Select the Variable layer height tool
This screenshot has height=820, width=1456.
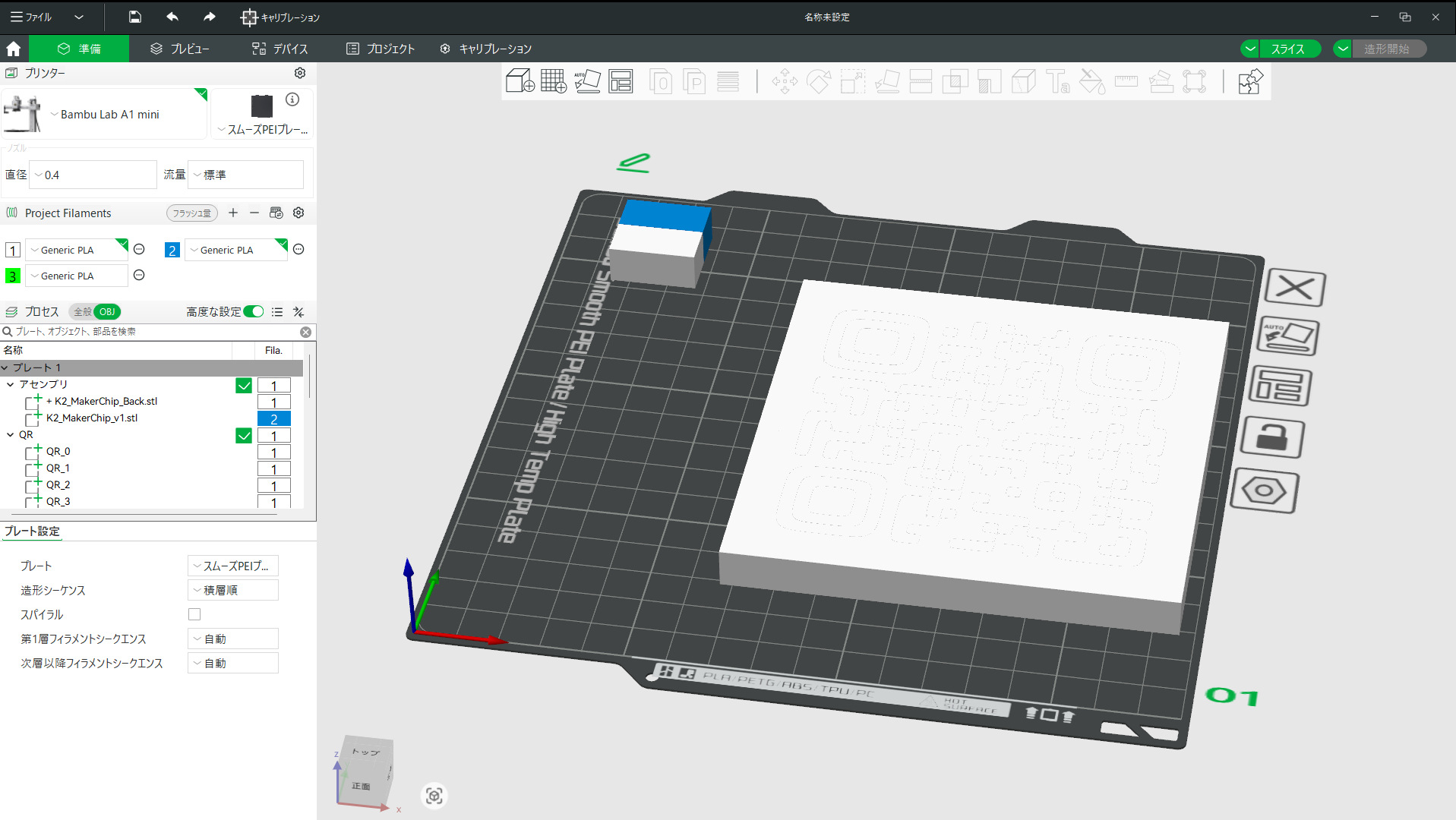[728, 81]
